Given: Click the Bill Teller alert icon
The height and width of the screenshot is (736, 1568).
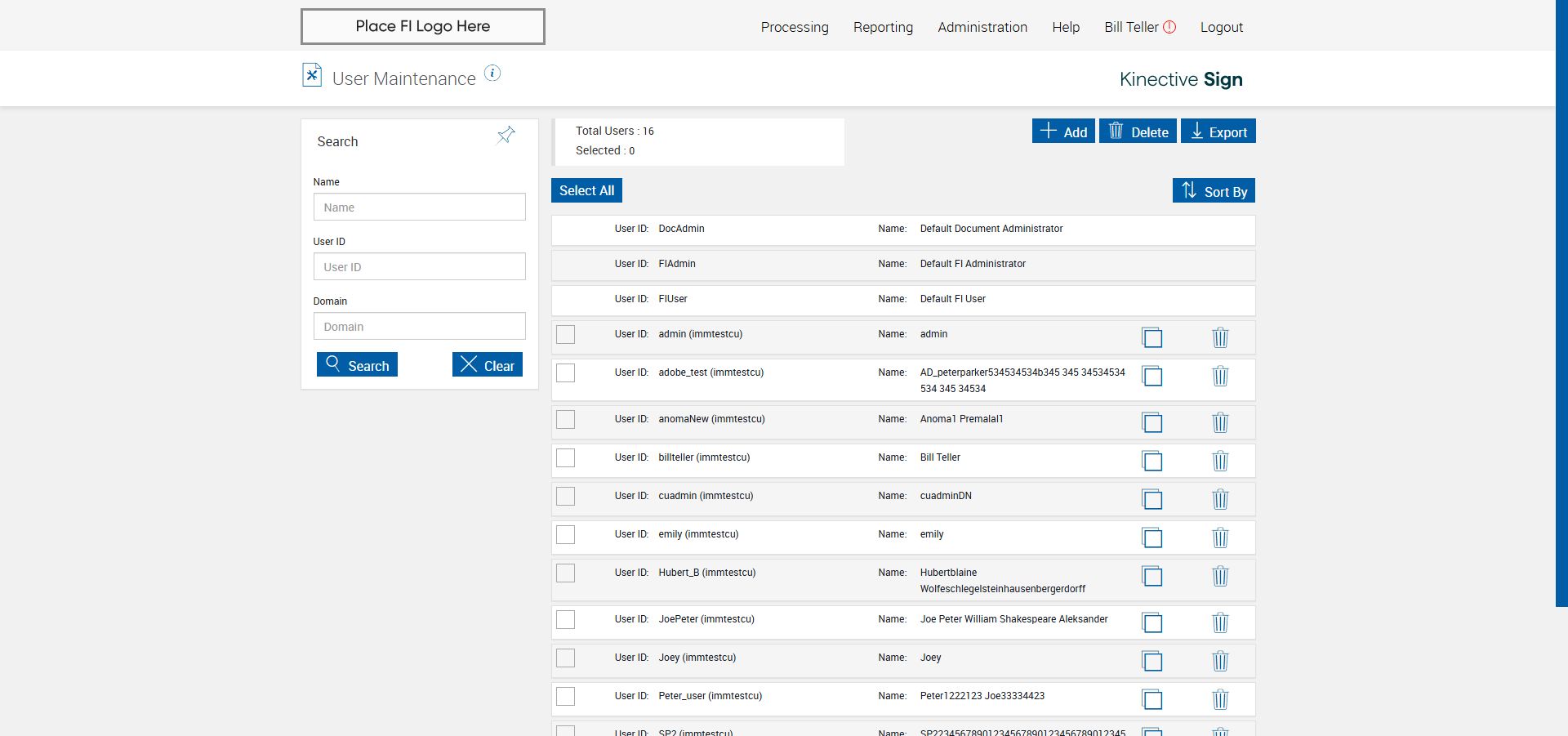Looking at the screenshot, I should pyautogui.click(x=1169, y=27).
